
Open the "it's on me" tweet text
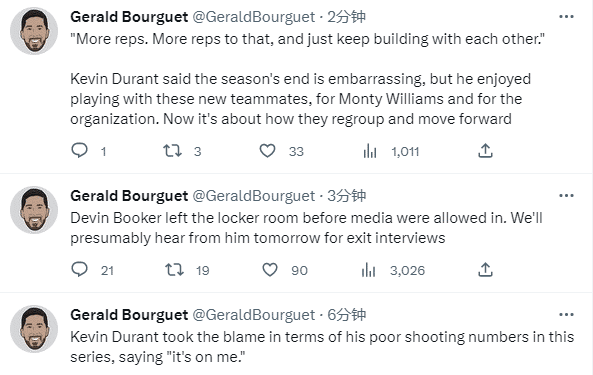322,347
